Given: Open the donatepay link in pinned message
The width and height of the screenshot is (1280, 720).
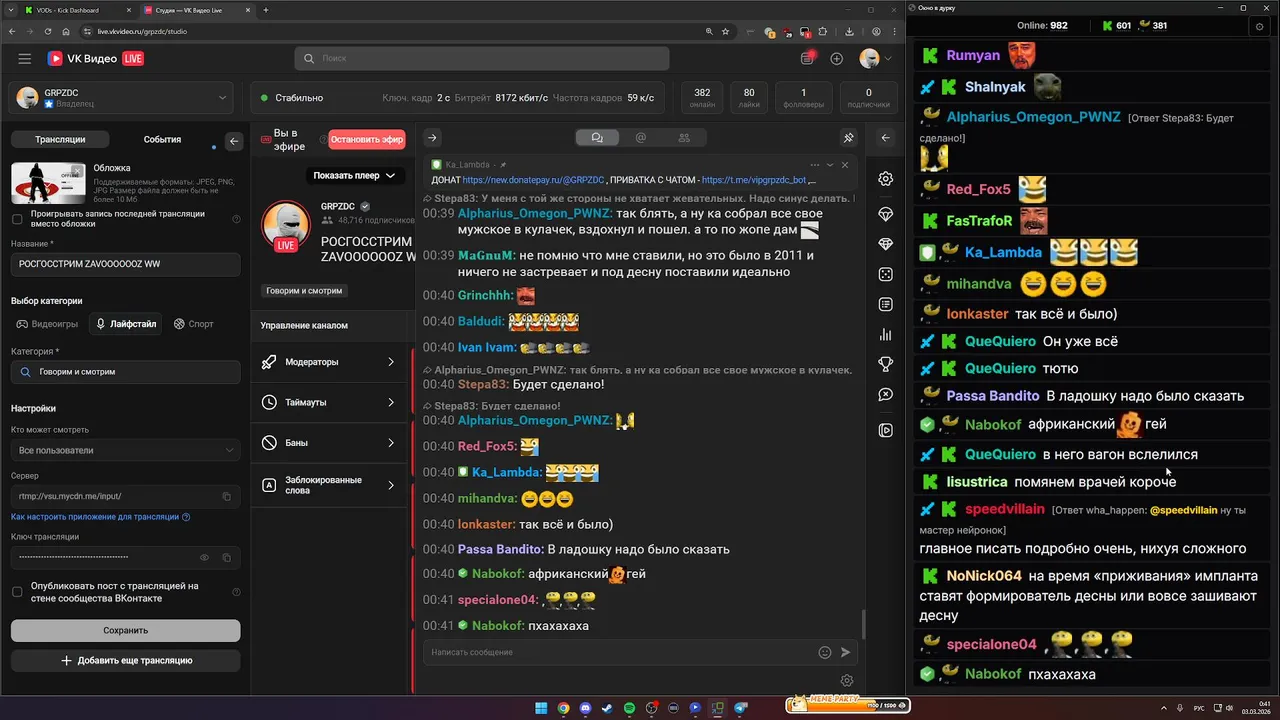Looking at the screenshot, I should tap(533, 180).
